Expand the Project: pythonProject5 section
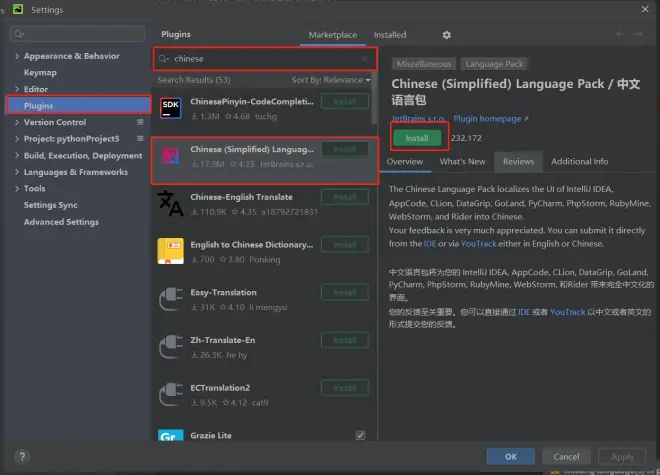The width and height of the screenshot is (660, 475). click(17, 139)
